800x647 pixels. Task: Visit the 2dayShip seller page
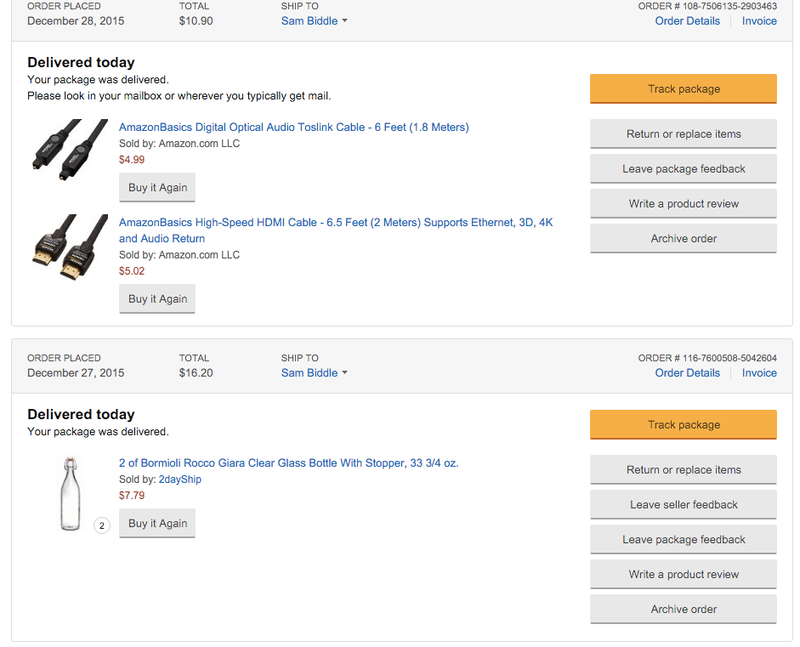[x=180, y=479]
